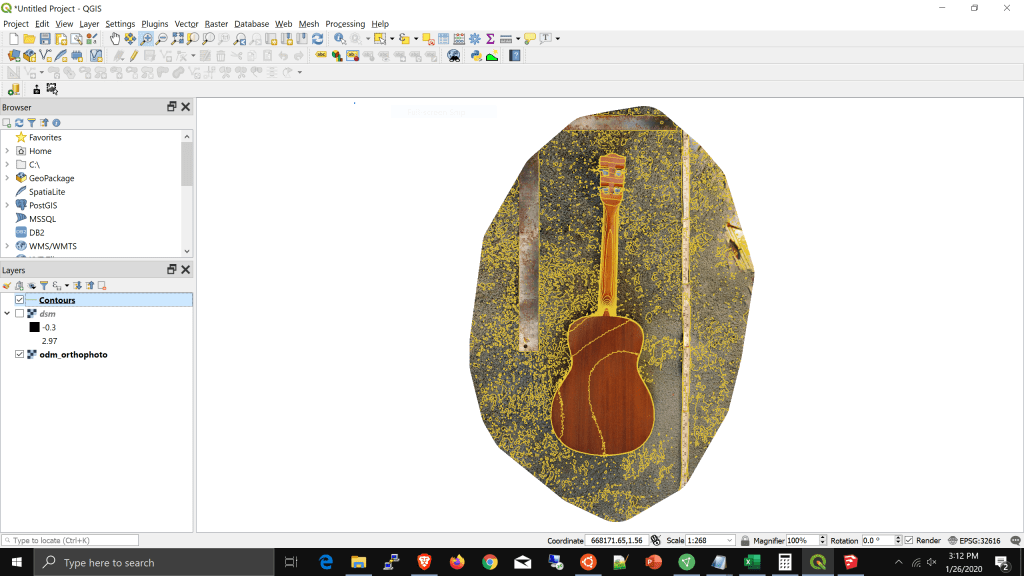Enable the dsm layer checkbox
Screen dimensions: 1024x576
pos(19,314)
